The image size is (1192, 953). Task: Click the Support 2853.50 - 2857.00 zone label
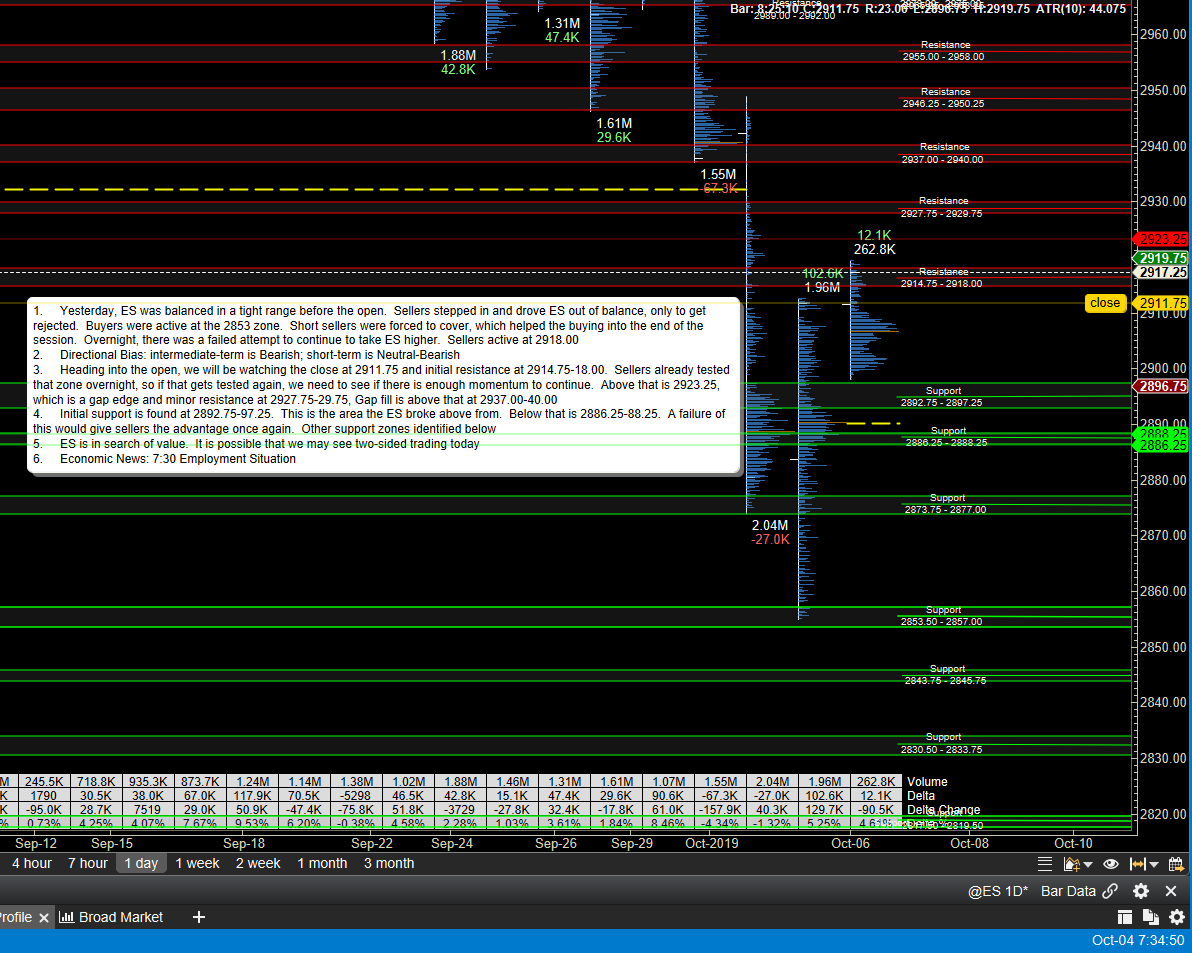pyautogui.click(x=942, y=616)
